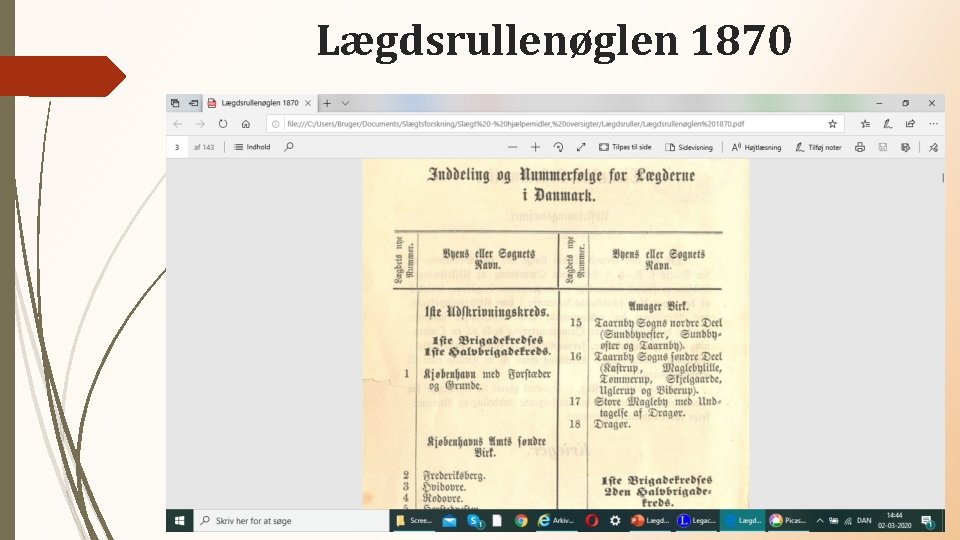
Task: Add page to favorites star
Action: (x=833, y=124)
